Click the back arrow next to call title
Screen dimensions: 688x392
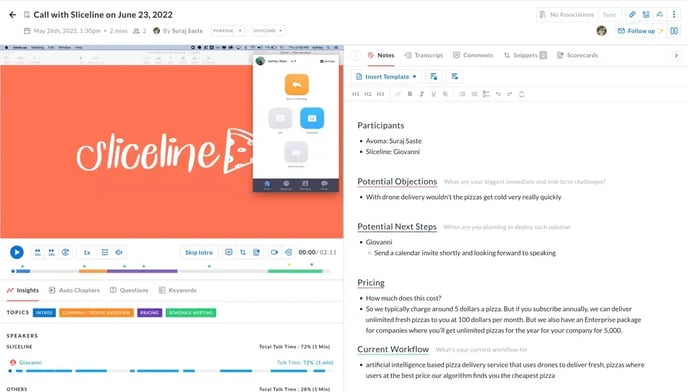[13, 14]
